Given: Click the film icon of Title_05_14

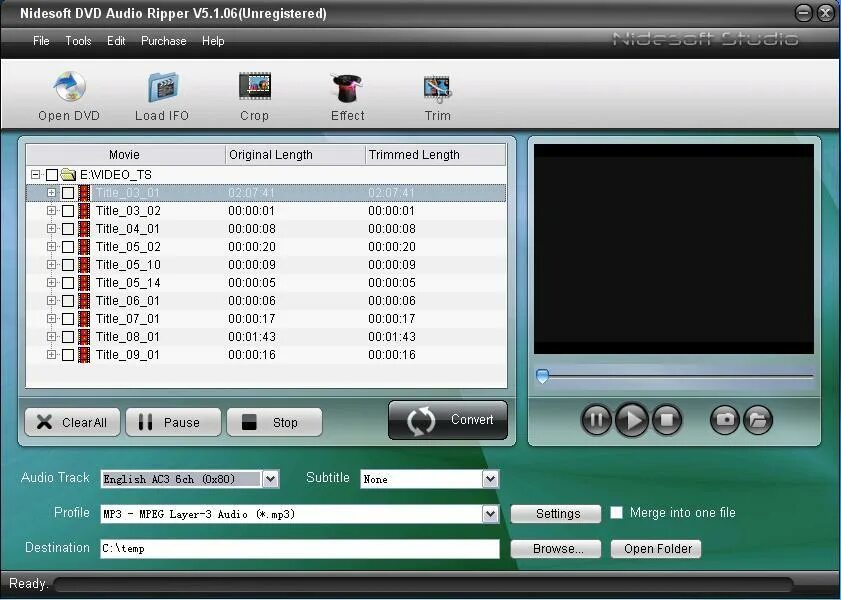Looking at the screenshot, I should click(84, 283).
